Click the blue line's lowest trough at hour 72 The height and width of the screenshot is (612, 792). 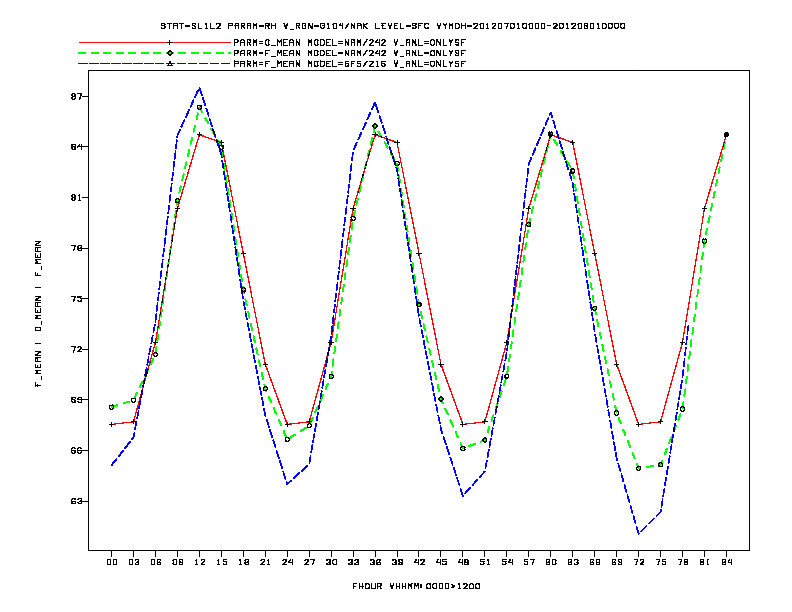click(638, 533)
